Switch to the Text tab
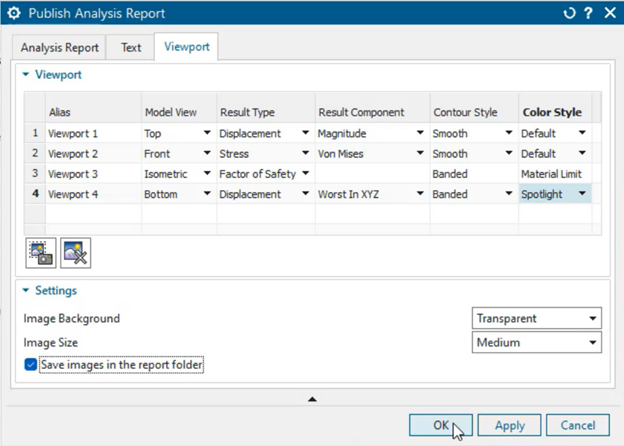The image size is (624, 446). point(131,48)
